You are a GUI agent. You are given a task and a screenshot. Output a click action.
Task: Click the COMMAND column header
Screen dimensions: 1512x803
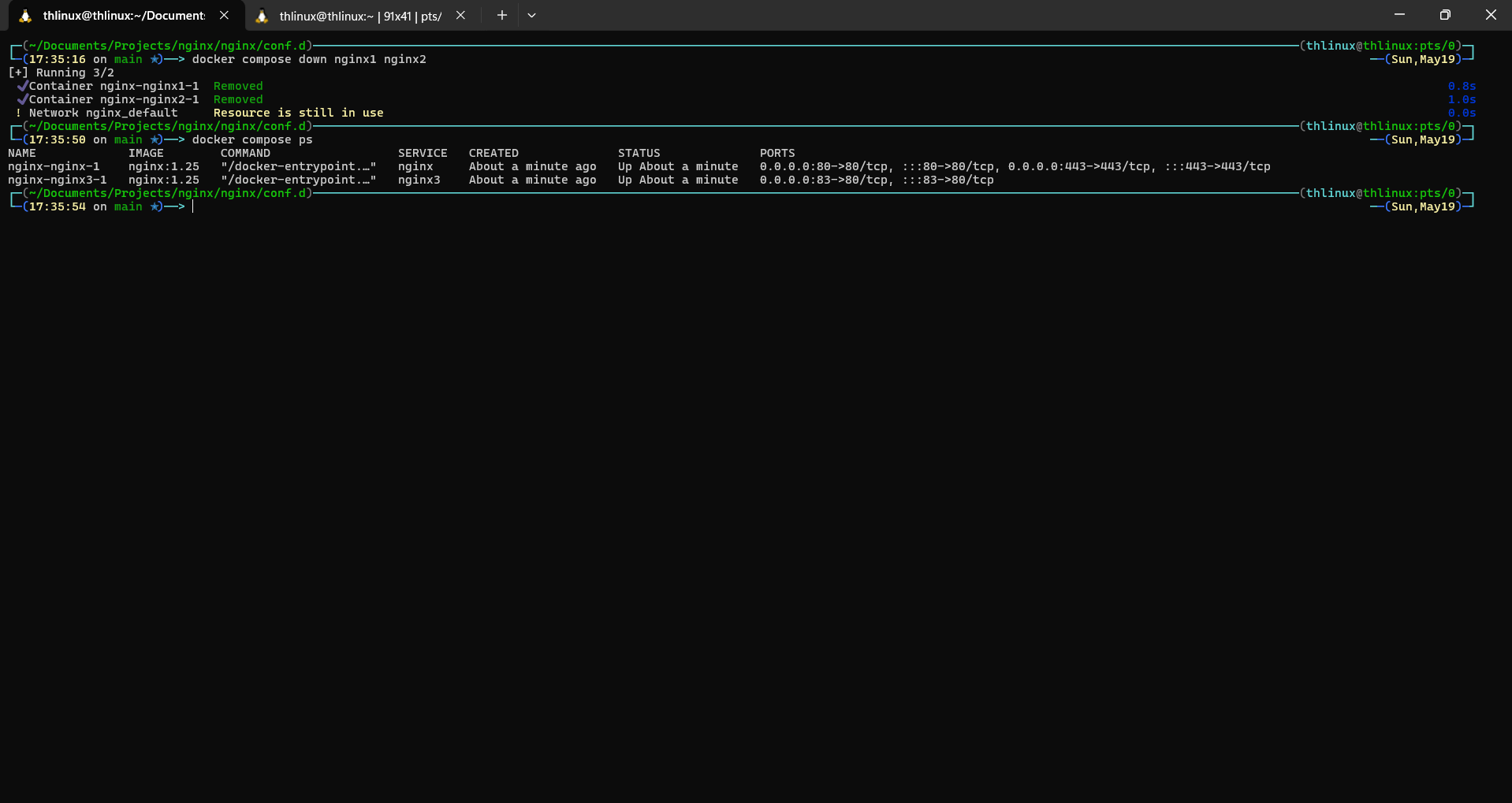click(x=245, y=153)
